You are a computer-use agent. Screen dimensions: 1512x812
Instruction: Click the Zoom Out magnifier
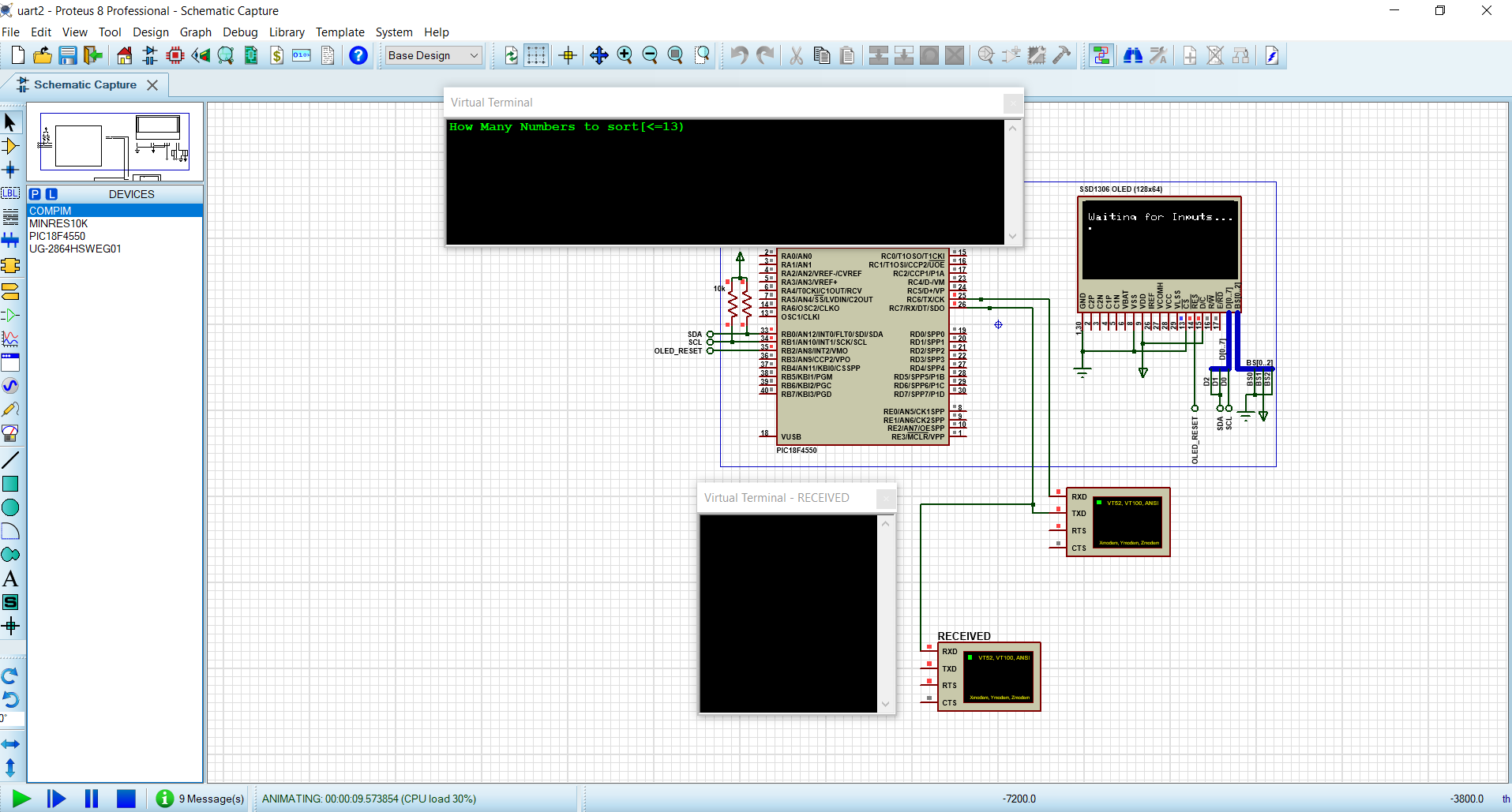point(650,55)
